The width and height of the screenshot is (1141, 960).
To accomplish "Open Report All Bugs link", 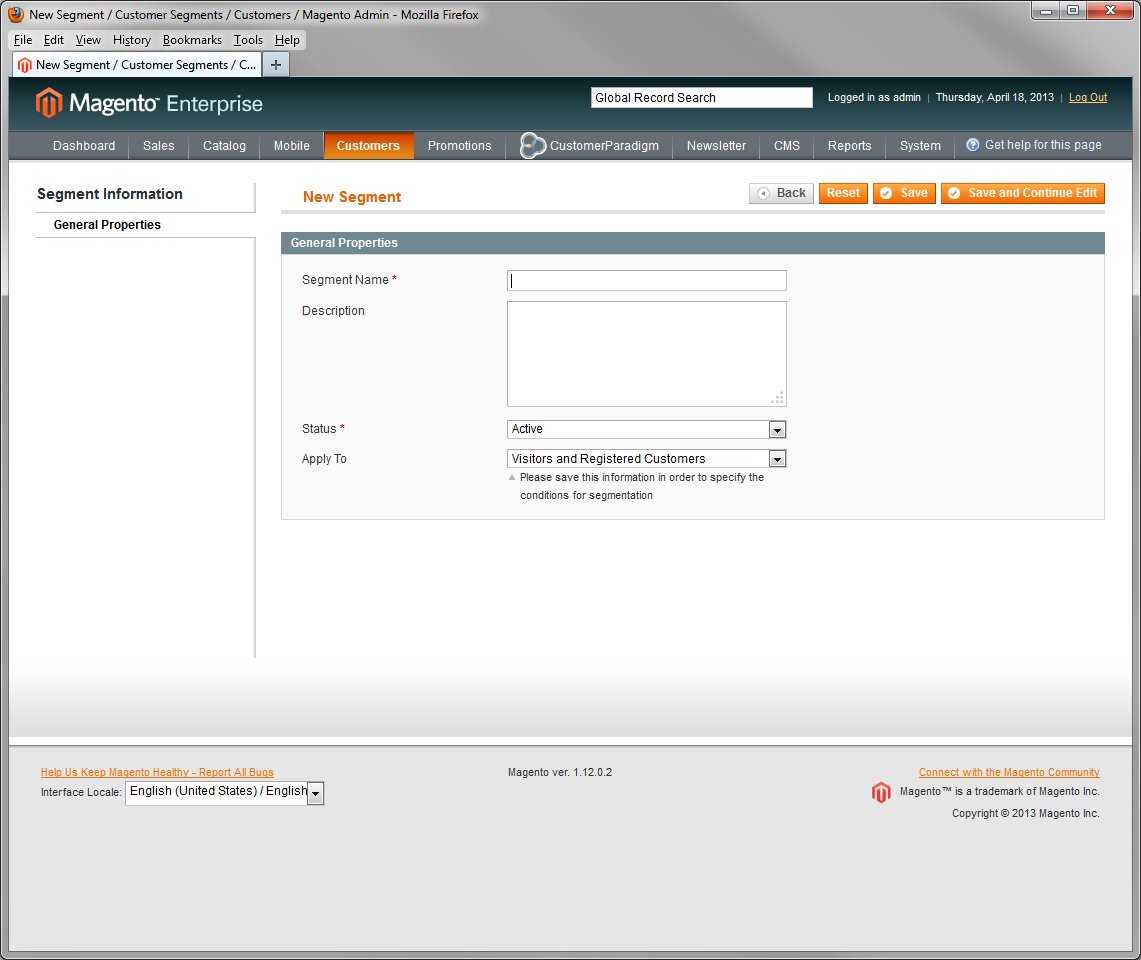I will click(x=157, y=772).
